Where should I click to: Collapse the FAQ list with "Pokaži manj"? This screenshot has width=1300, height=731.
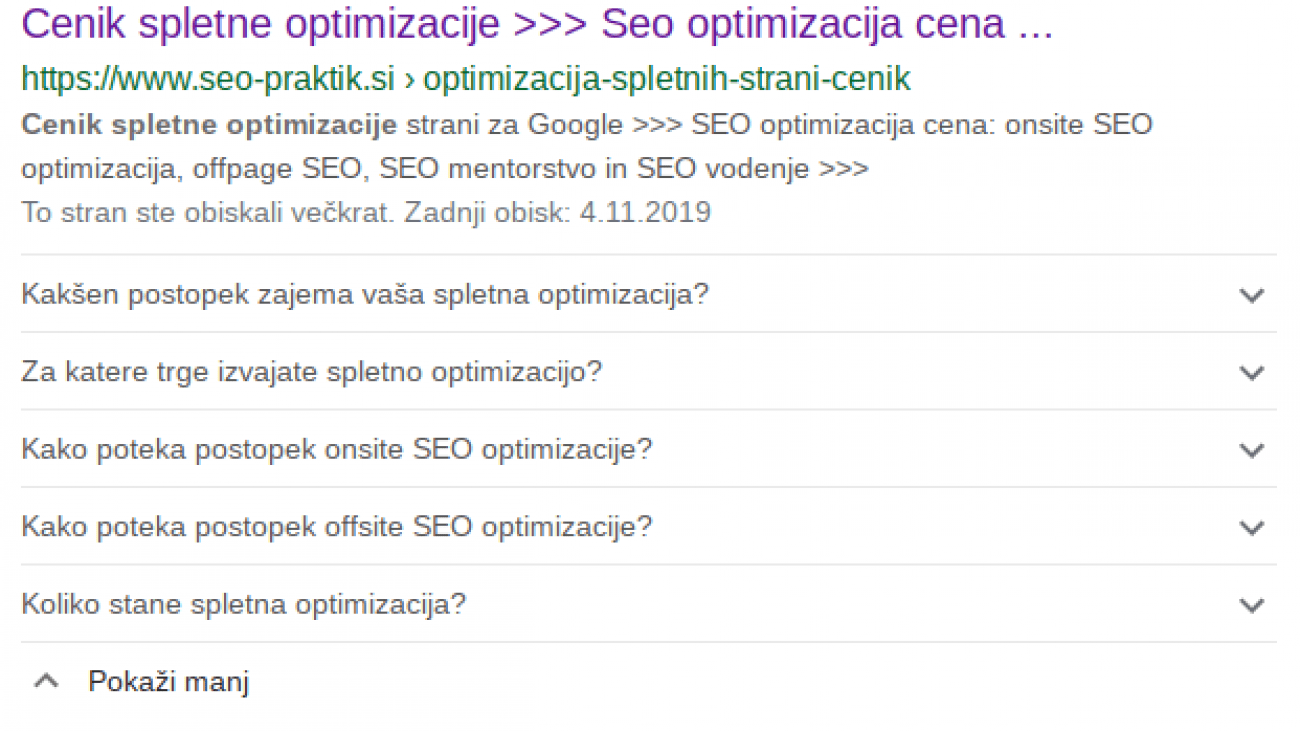point(169,681)
